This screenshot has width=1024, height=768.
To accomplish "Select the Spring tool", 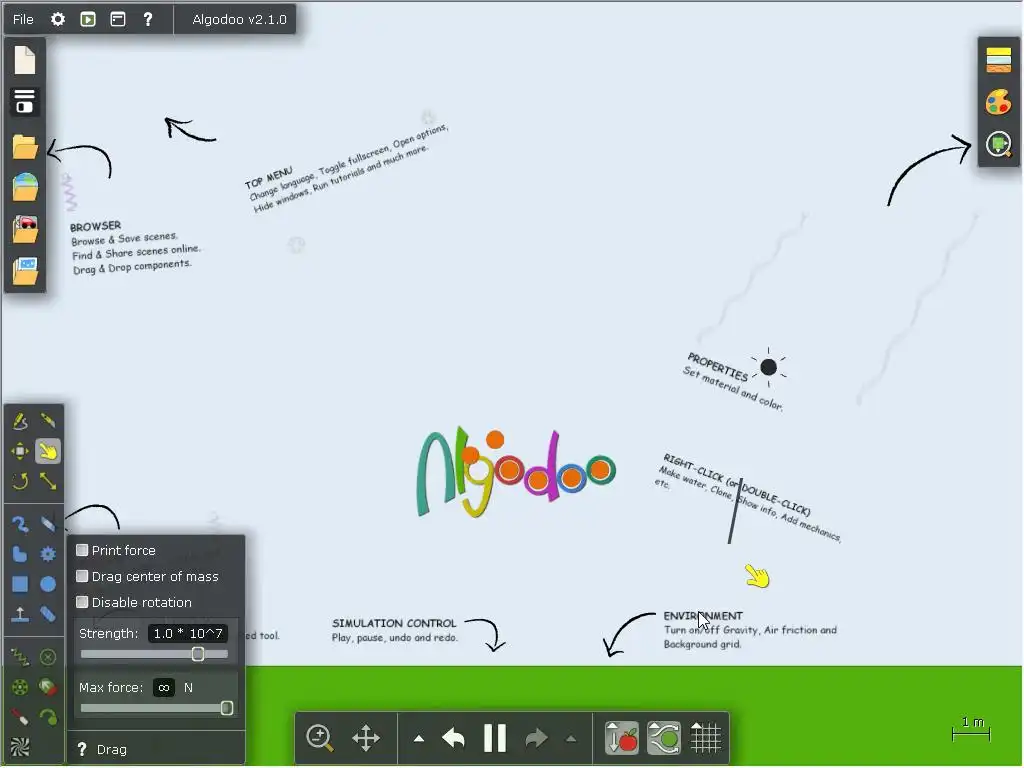I will pos(20,658).
